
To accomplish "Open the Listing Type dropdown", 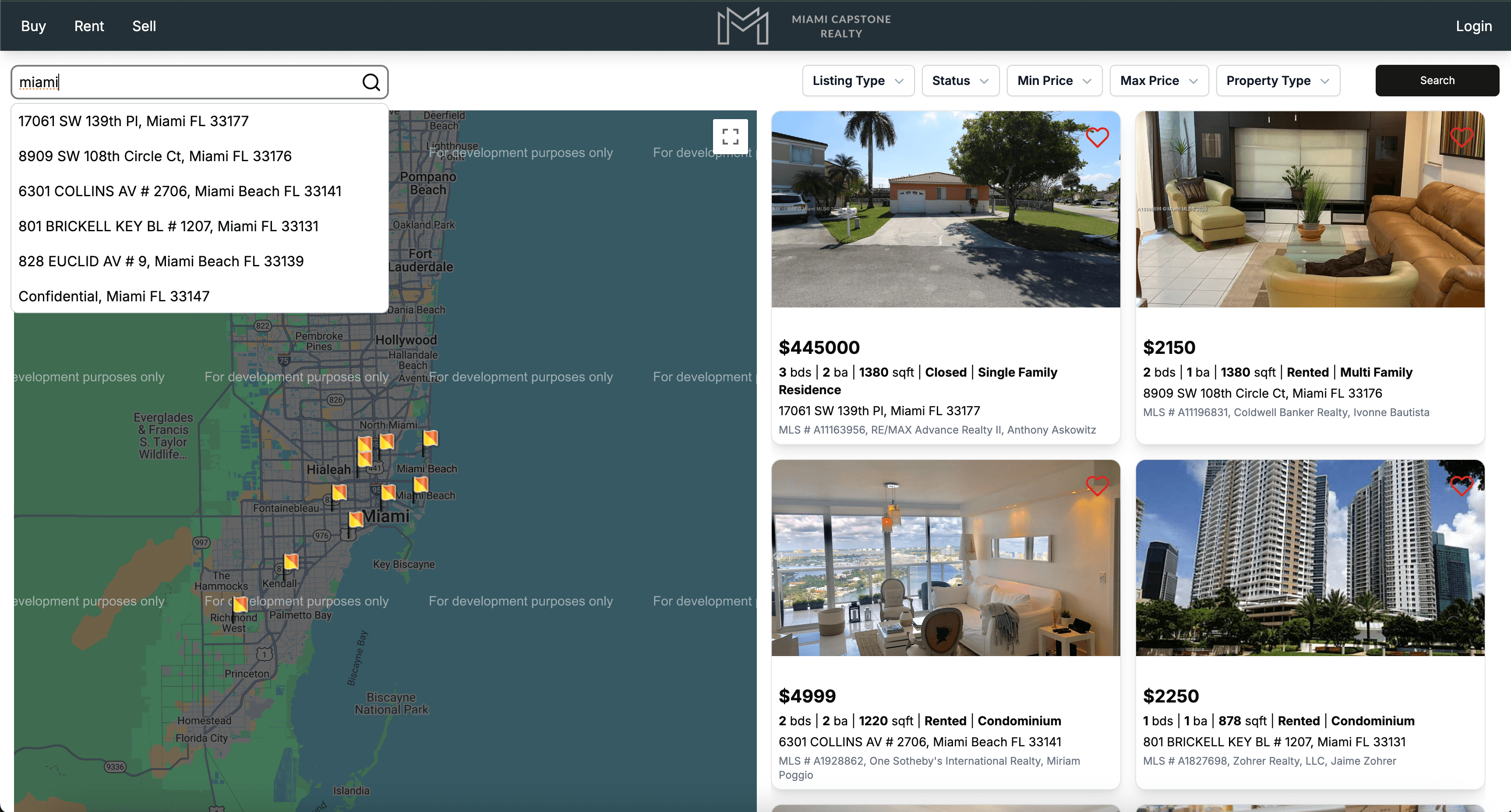I will pyautogui.click(x=858, y=81).
